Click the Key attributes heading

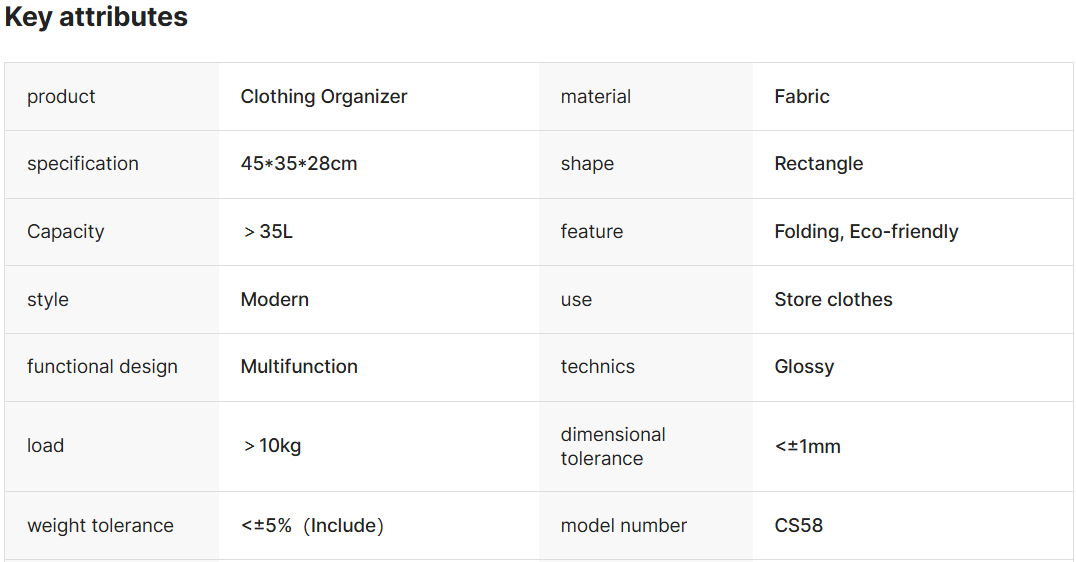coord(96,17)
